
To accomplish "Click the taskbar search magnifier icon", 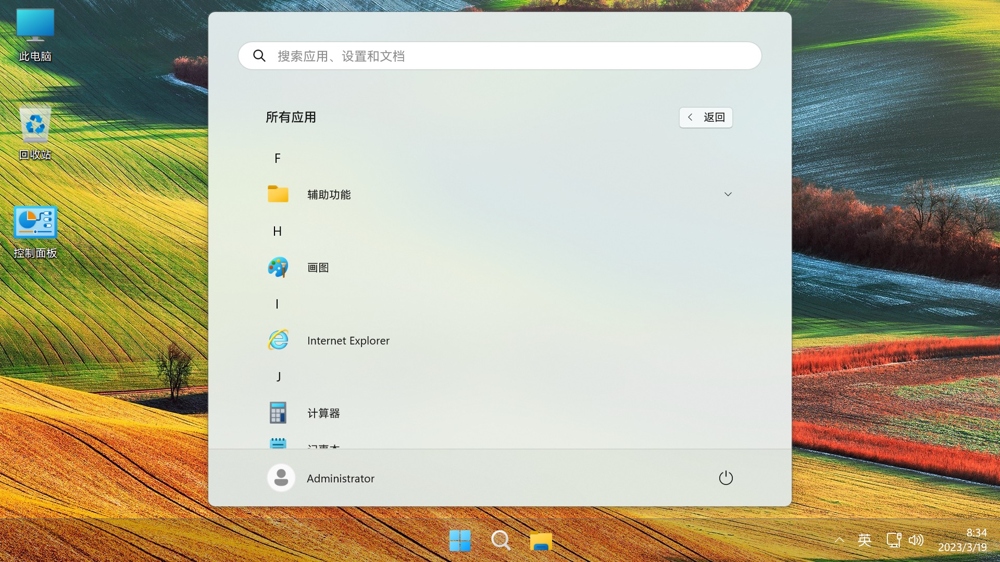I will [501, 541].
